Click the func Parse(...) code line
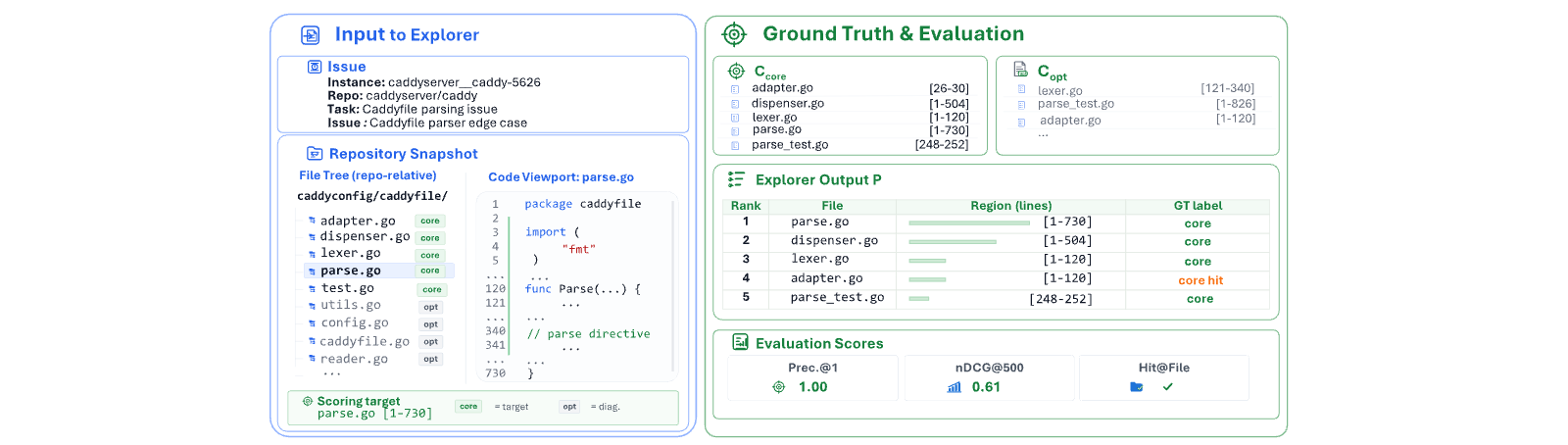The width and height of the screenshot is (1568, 445). tap(582, 289)
